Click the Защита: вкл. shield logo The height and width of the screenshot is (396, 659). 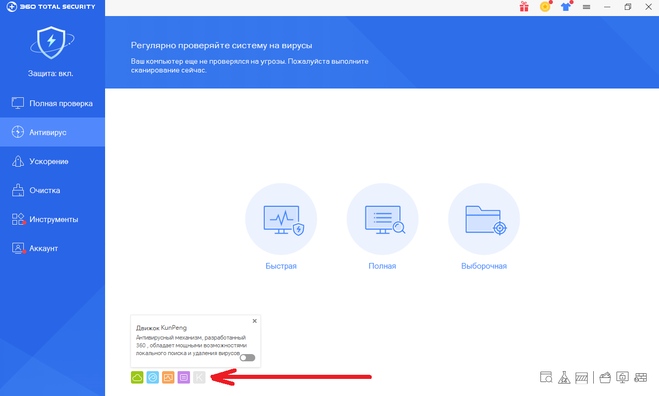point(51,42)
